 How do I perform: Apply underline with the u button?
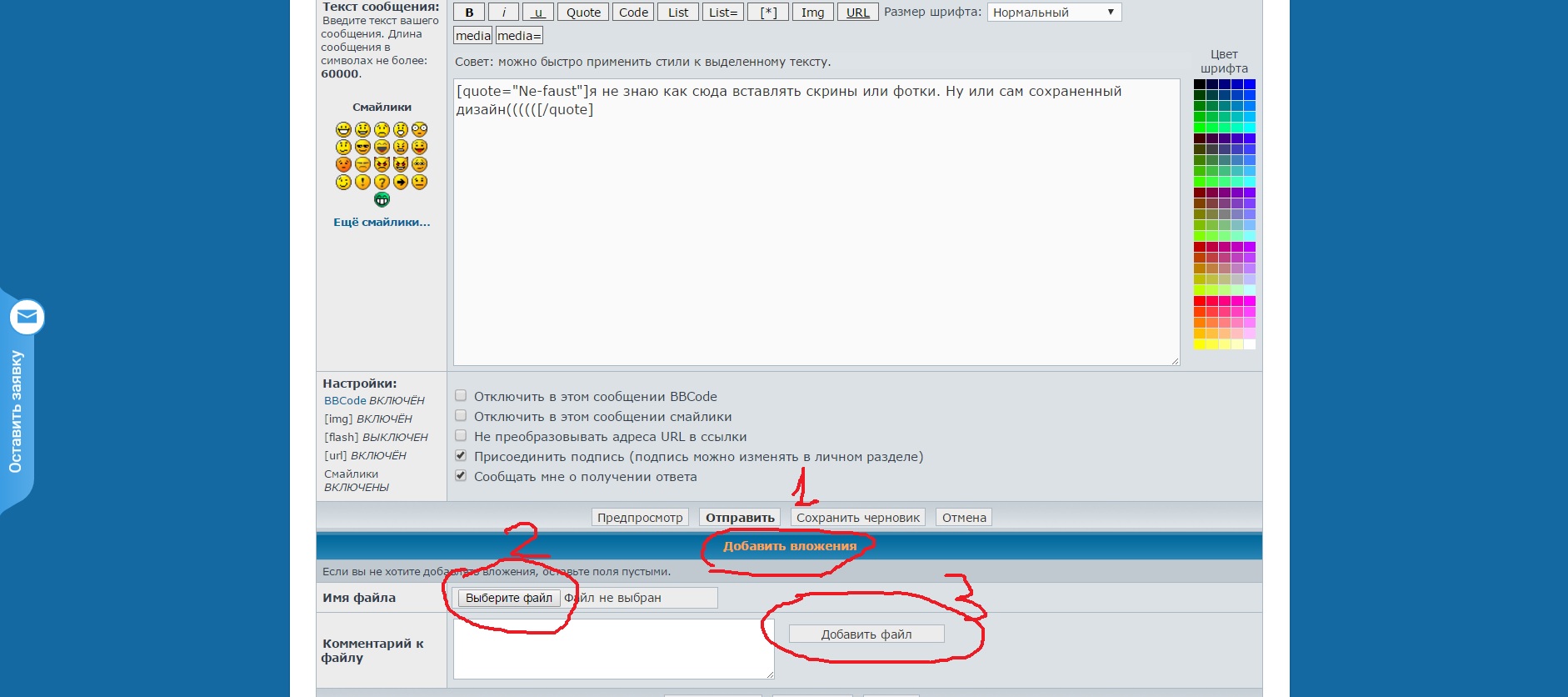tap(538, 13)
